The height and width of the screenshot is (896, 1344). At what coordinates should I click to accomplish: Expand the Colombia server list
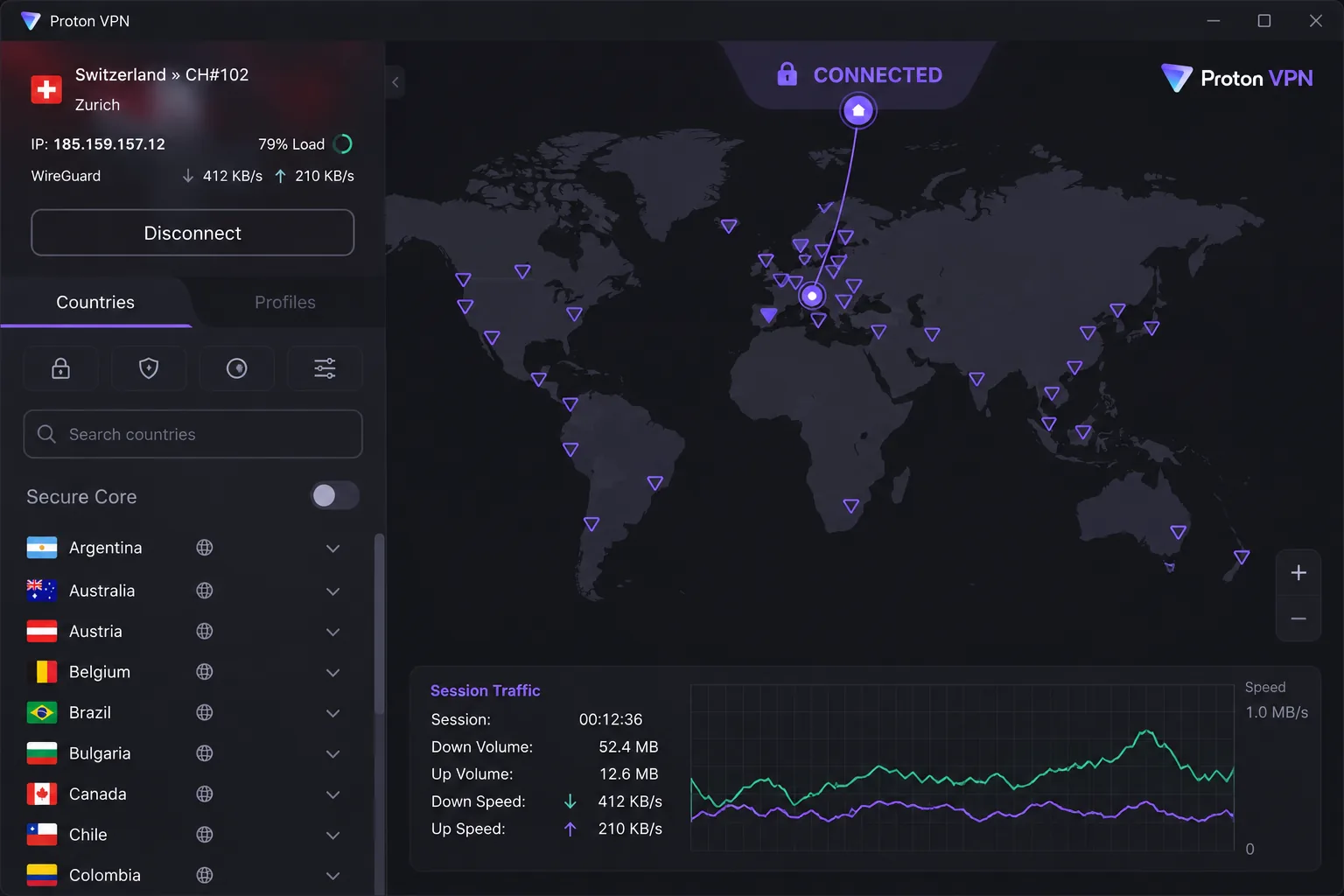coord(332,876)
